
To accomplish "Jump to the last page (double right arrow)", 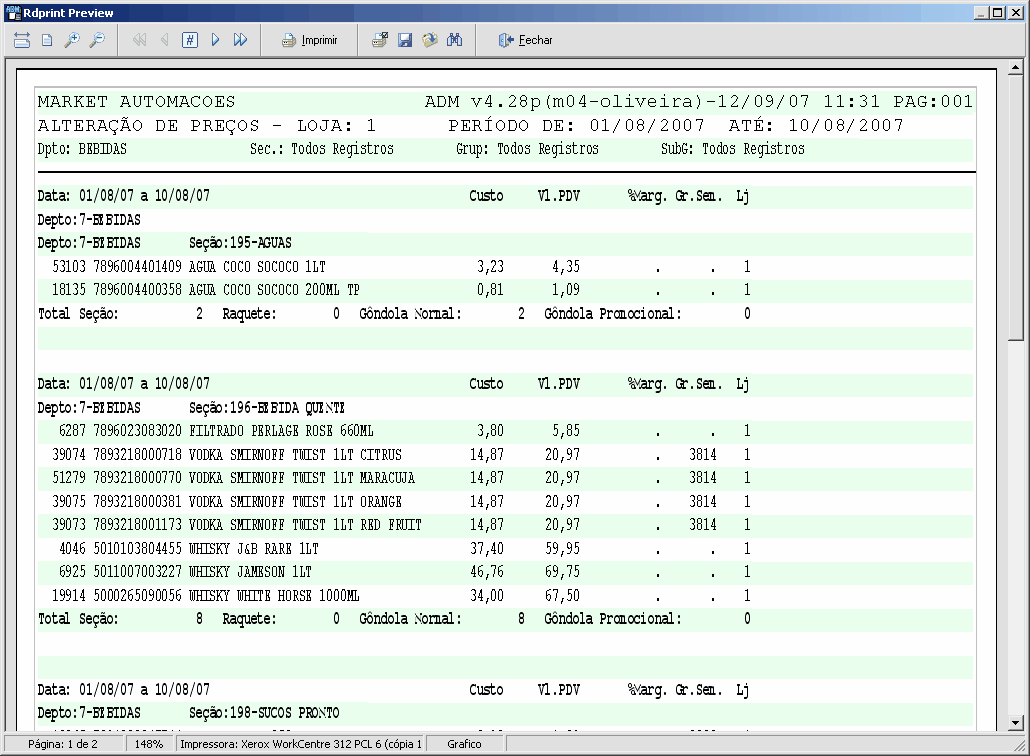I will pyautogui.click(x=240, y=40).
